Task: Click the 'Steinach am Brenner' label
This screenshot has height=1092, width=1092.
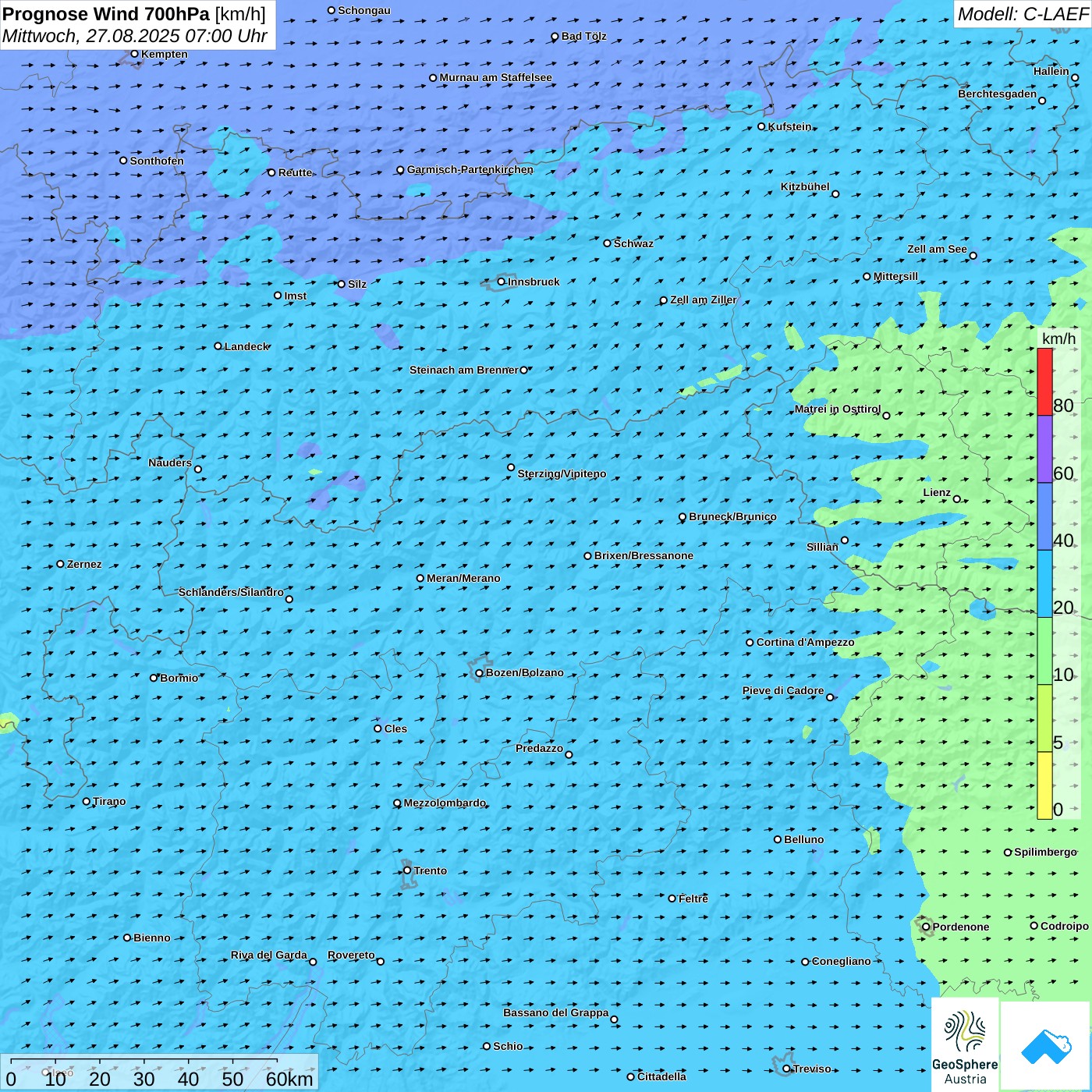Action: click(464, 370)
